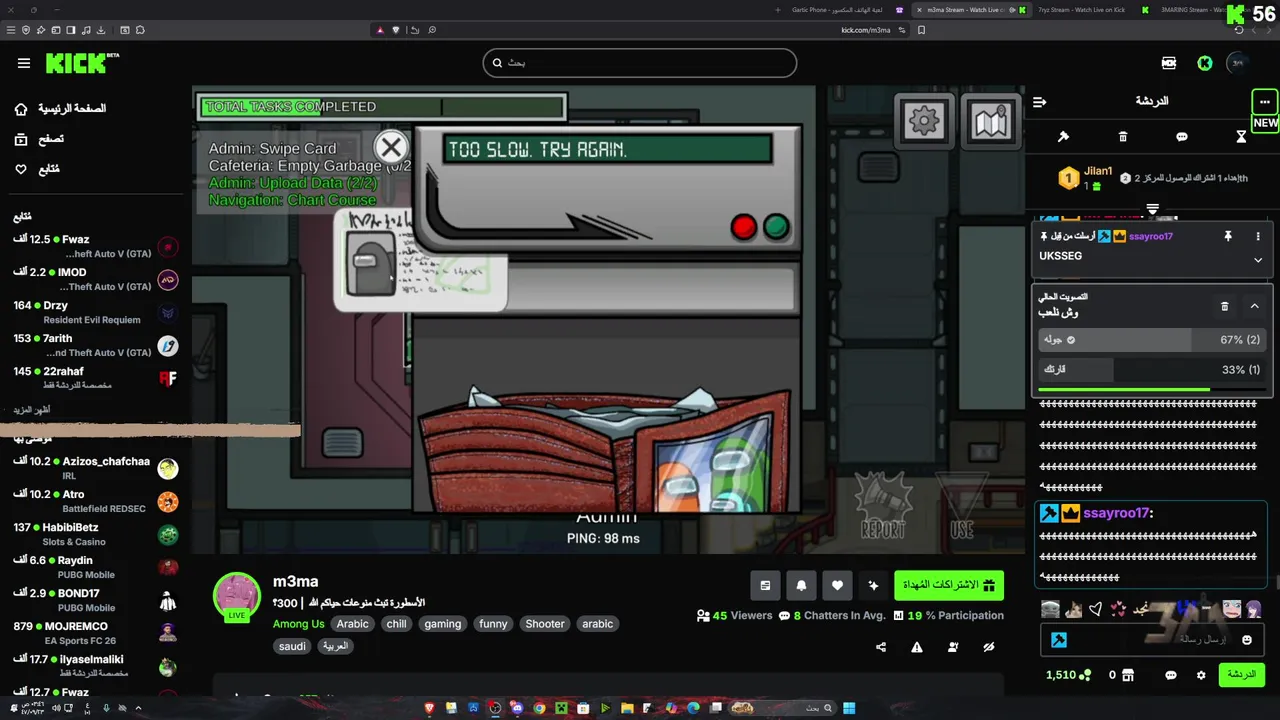Click the total tasks completed progress bar
Image resolution: width=1280 pixels, height=720 pixels.
pyautogui.click(x=383, y=107)
